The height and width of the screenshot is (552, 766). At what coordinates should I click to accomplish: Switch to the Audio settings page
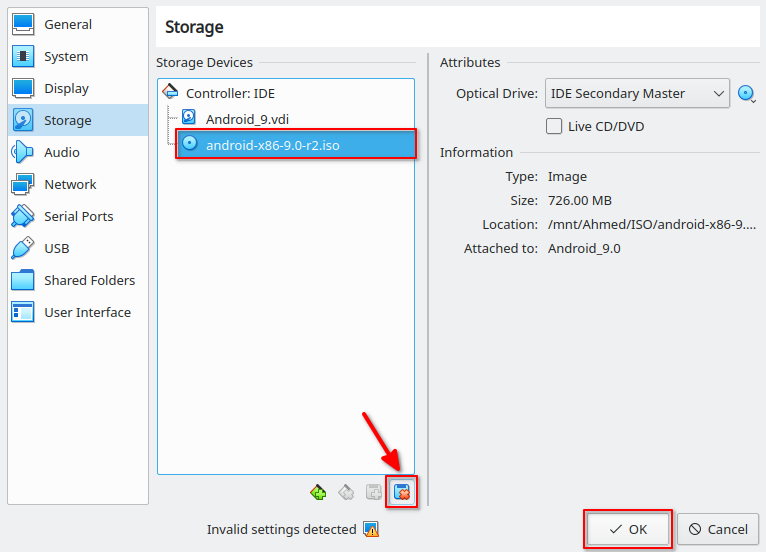pos(78,152)
